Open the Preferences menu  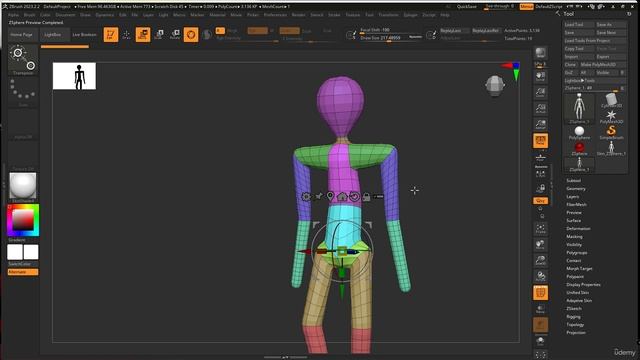click(275, 15)
